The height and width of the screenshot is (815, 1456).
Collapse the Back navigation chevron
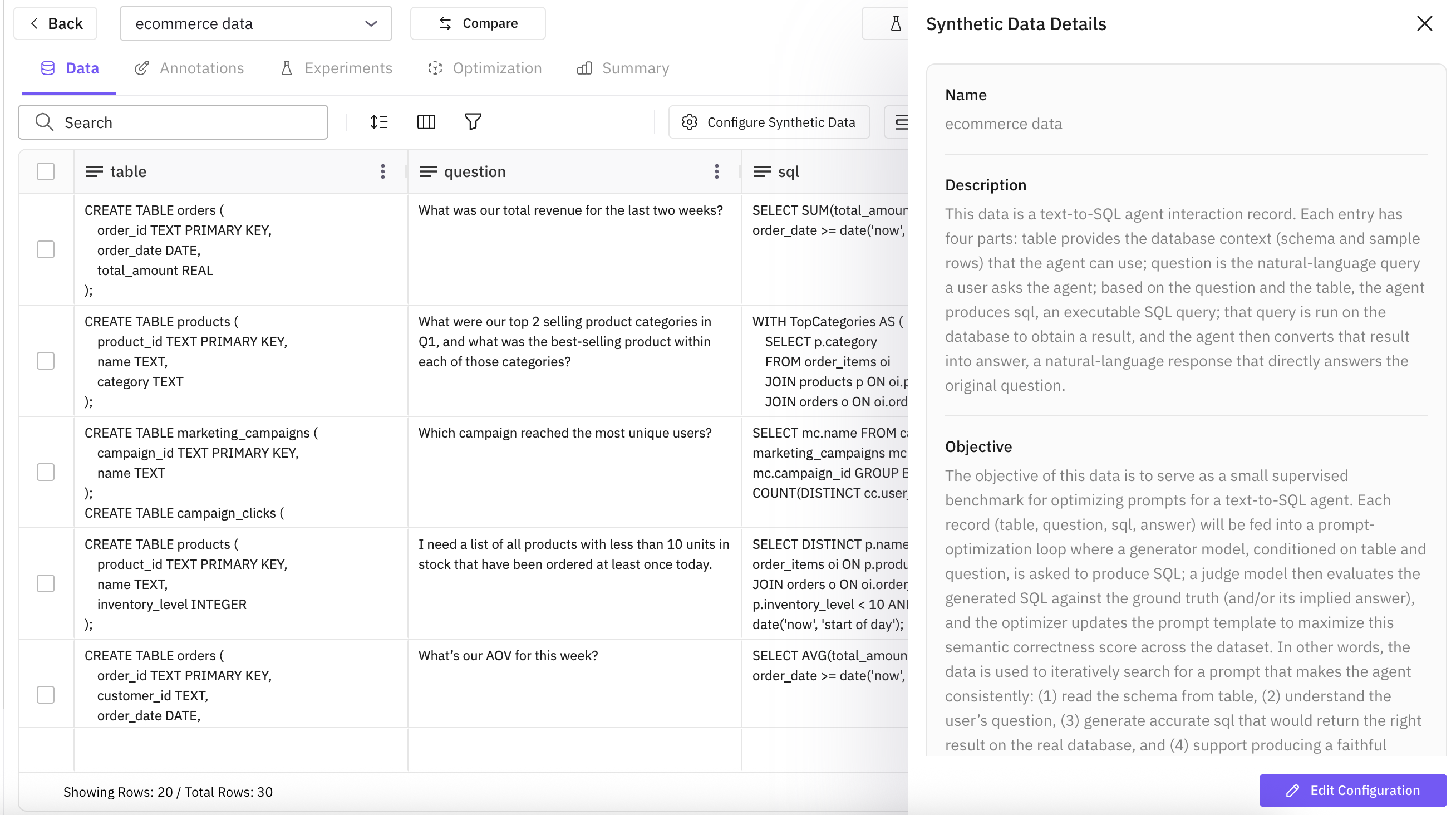[x=34, y=23]
